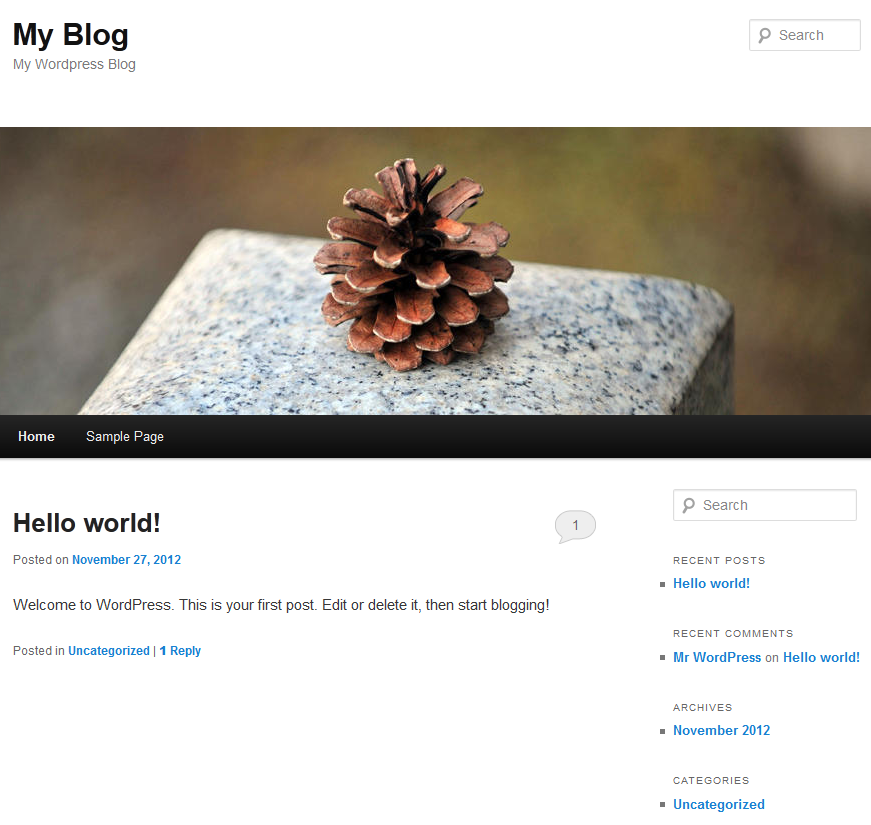This screenshot has width=871, height=825.
Task: Click the bullet beside Uncategorized category
Action: [662, 805]
